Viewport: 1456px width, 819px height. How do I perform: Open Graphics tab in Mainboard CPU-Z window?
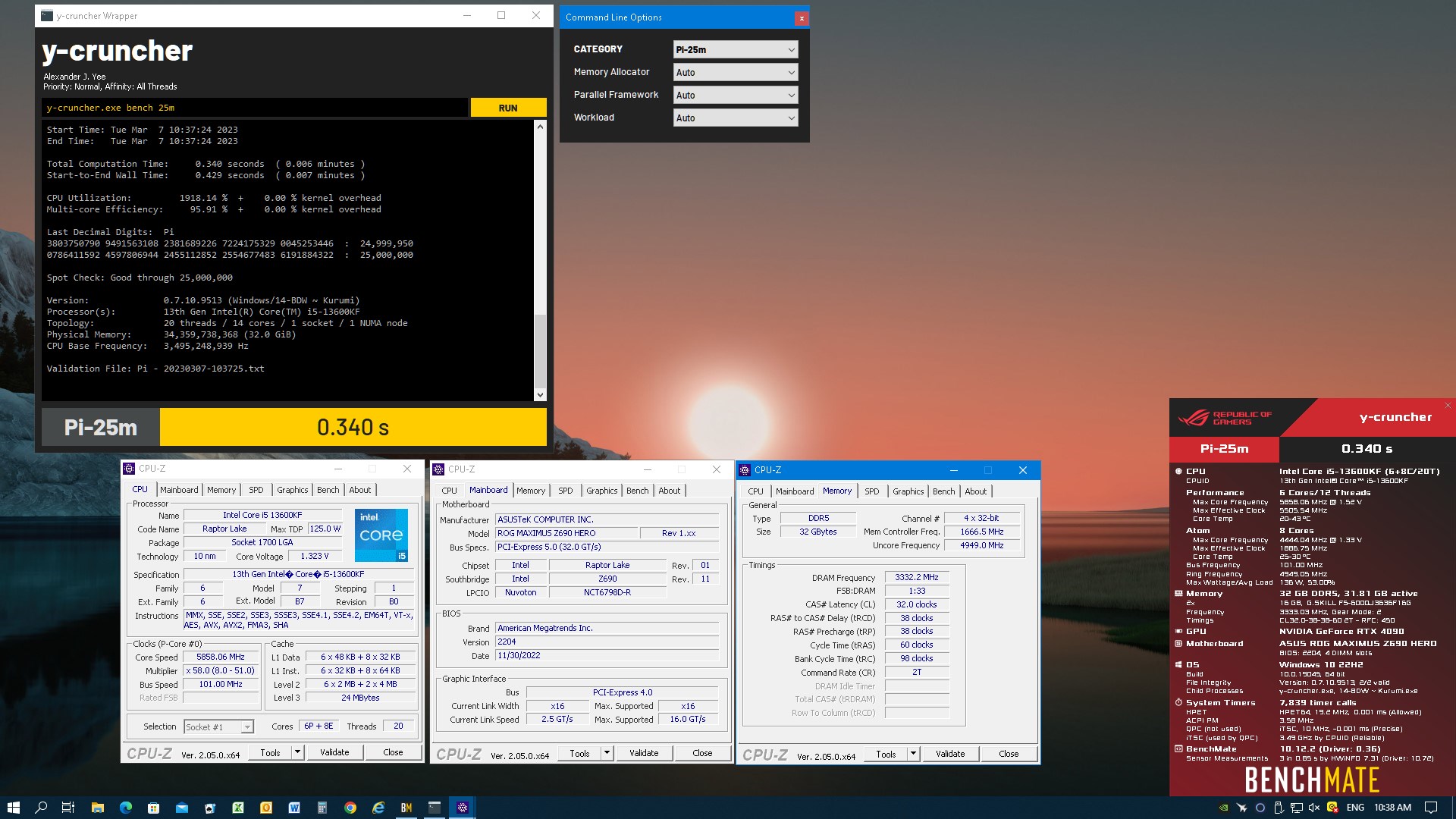coord(602,491)
